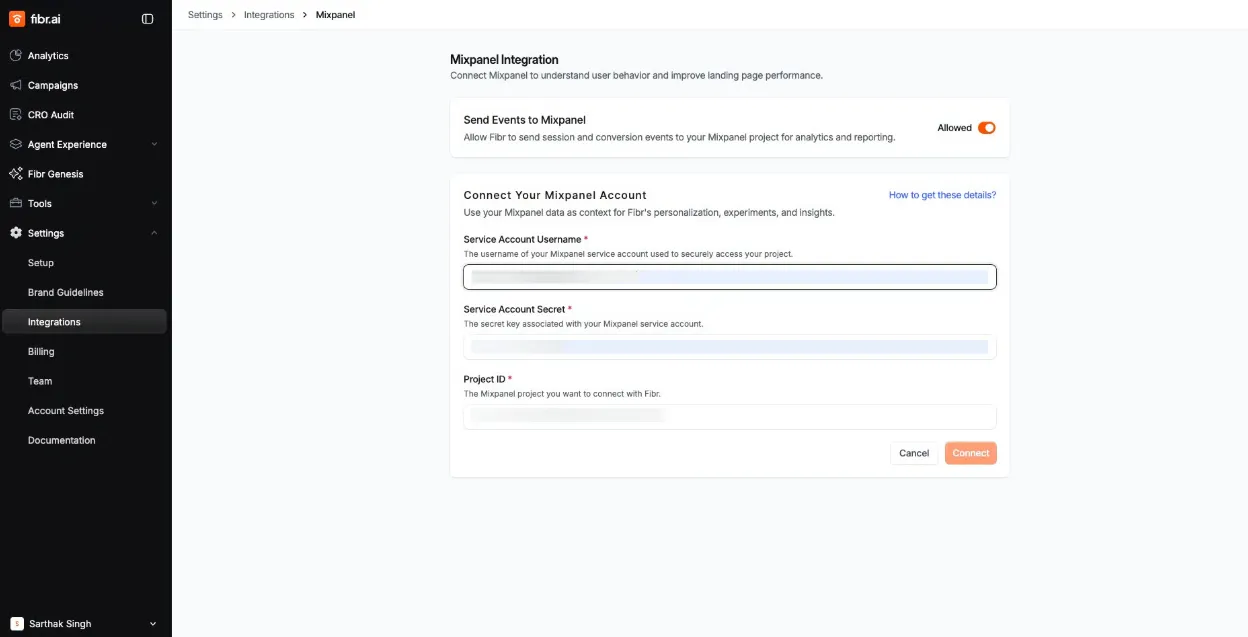Open Analytics via its sidebar icon
The width and height of the screenshot is (1248, 637).
pos(16,56)
